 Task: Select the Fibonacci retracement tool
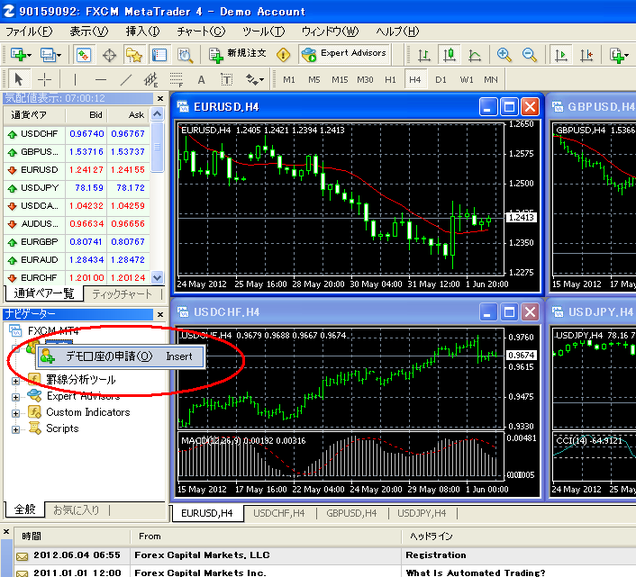pyautogui.click(x=176, y=79)
